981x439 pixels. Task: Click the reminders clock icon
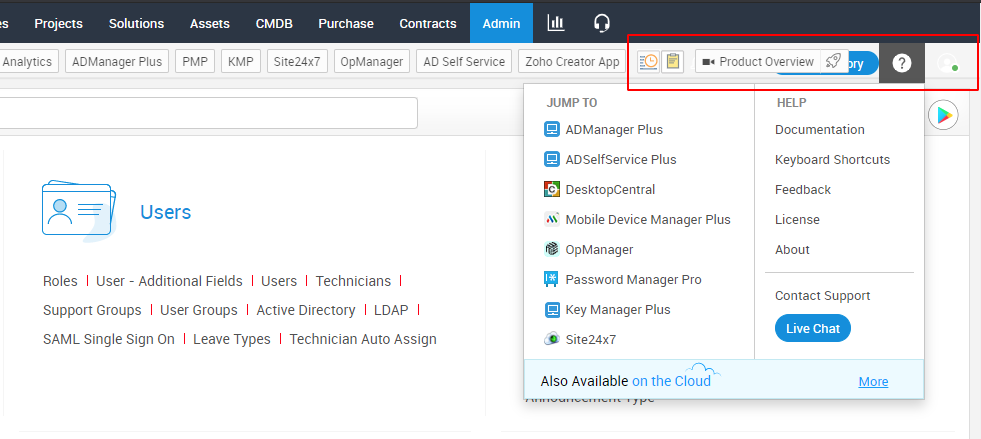click(648, 62)
